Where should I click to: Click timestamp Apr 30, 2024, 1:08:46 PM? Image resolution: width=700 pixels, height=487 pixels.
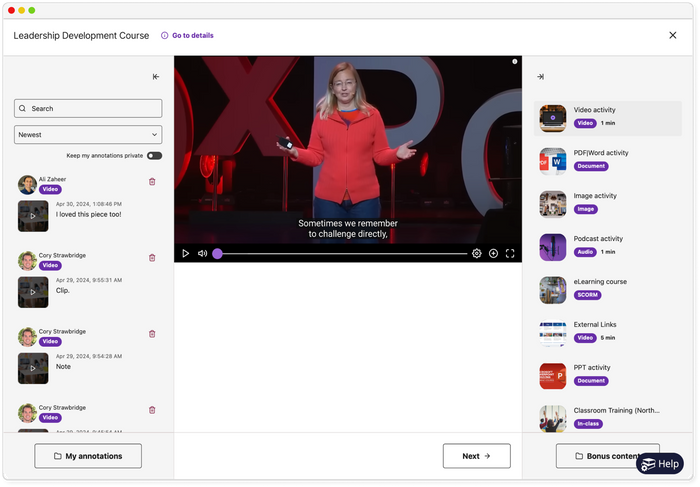point(89,204)
